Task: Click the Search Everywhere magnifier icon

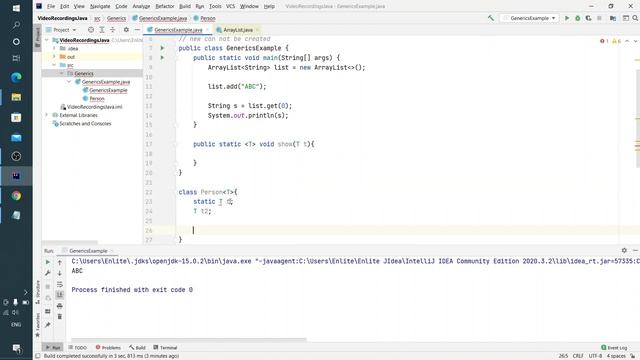Action: tap(636, 18)
